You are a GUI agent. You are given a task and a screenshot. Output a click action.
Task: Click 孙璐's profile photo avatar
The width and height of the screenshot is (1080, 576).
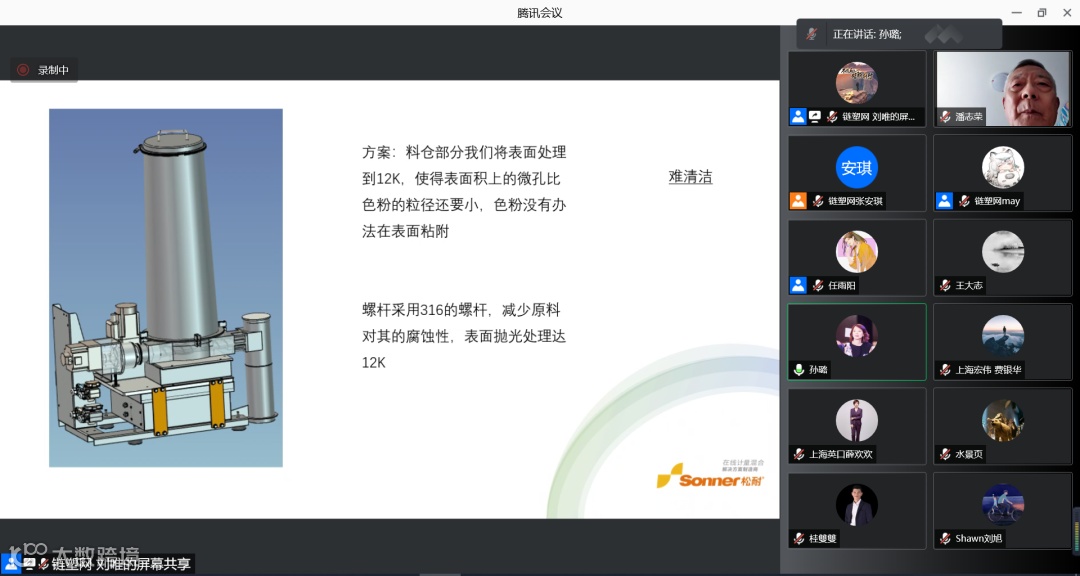pos(857,336)
